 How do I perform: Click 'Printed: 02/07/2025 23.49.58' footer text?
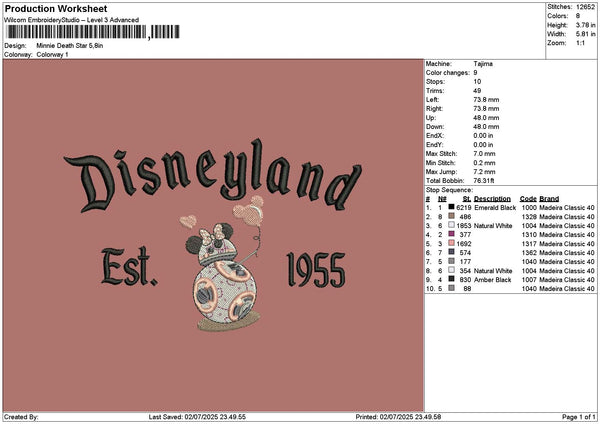[x=398, y=417]
